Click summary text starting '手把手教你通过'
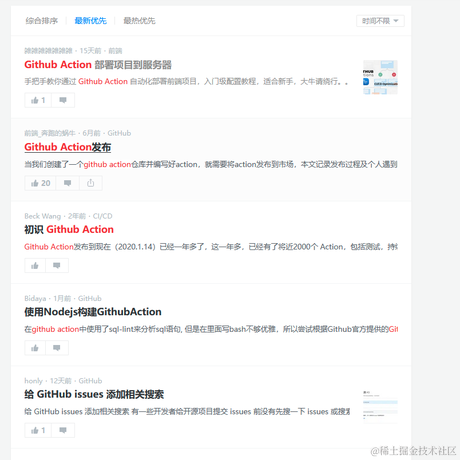 click(x=186, y=81)
